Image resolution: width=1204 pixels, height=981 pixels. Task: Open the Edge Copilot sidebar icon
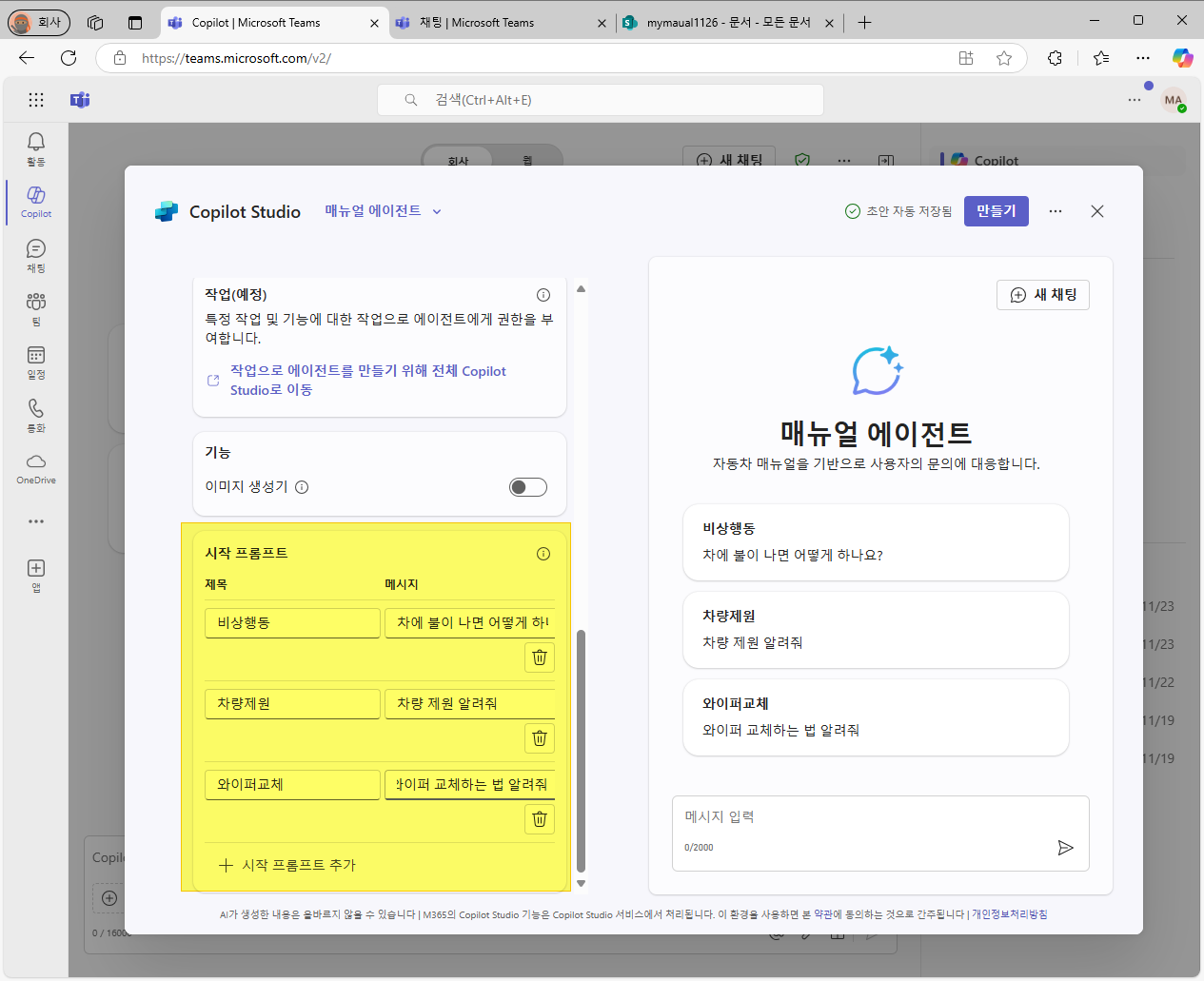point(1182,58)
